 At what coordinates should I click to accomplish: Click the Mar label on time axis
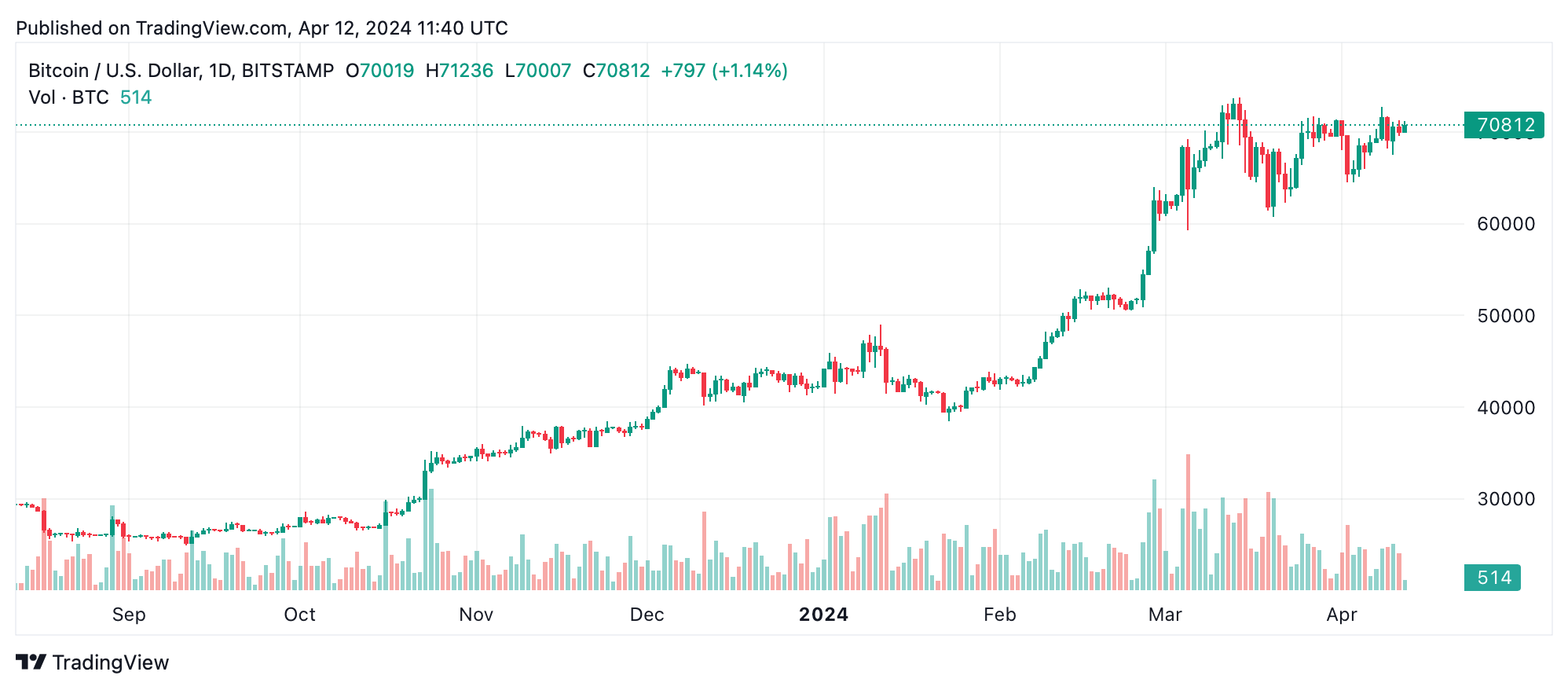tap(1165, 615)
